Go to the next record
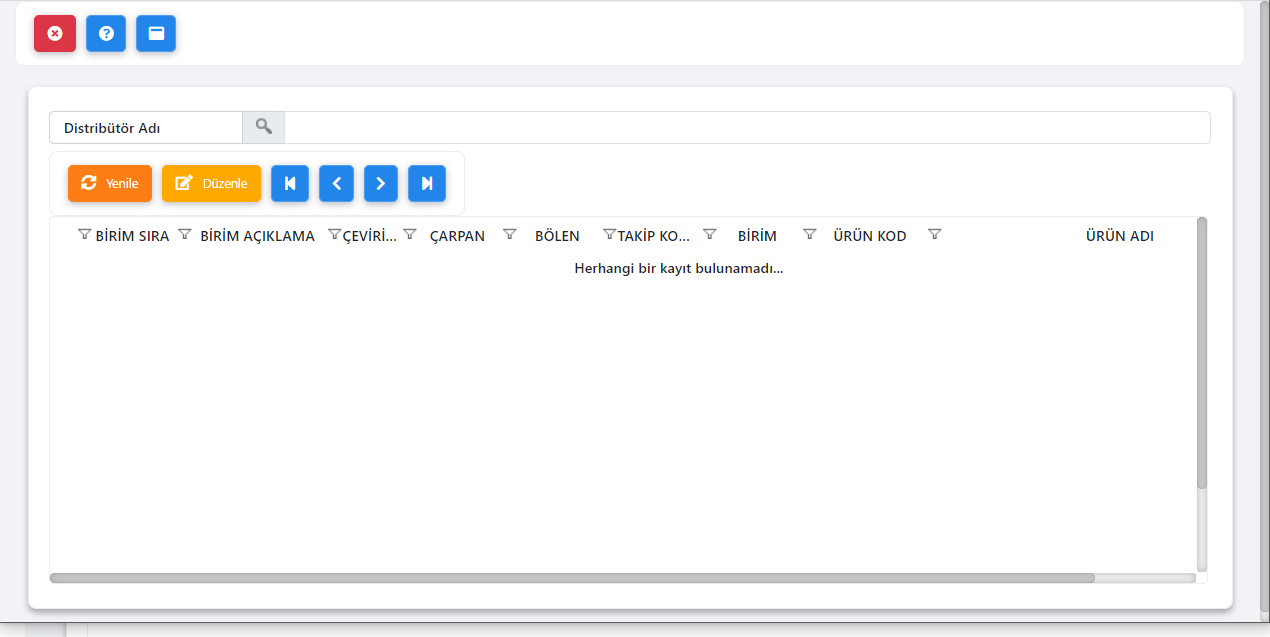Viewport: 1270px width, 637px height. [x=381, y=183]
